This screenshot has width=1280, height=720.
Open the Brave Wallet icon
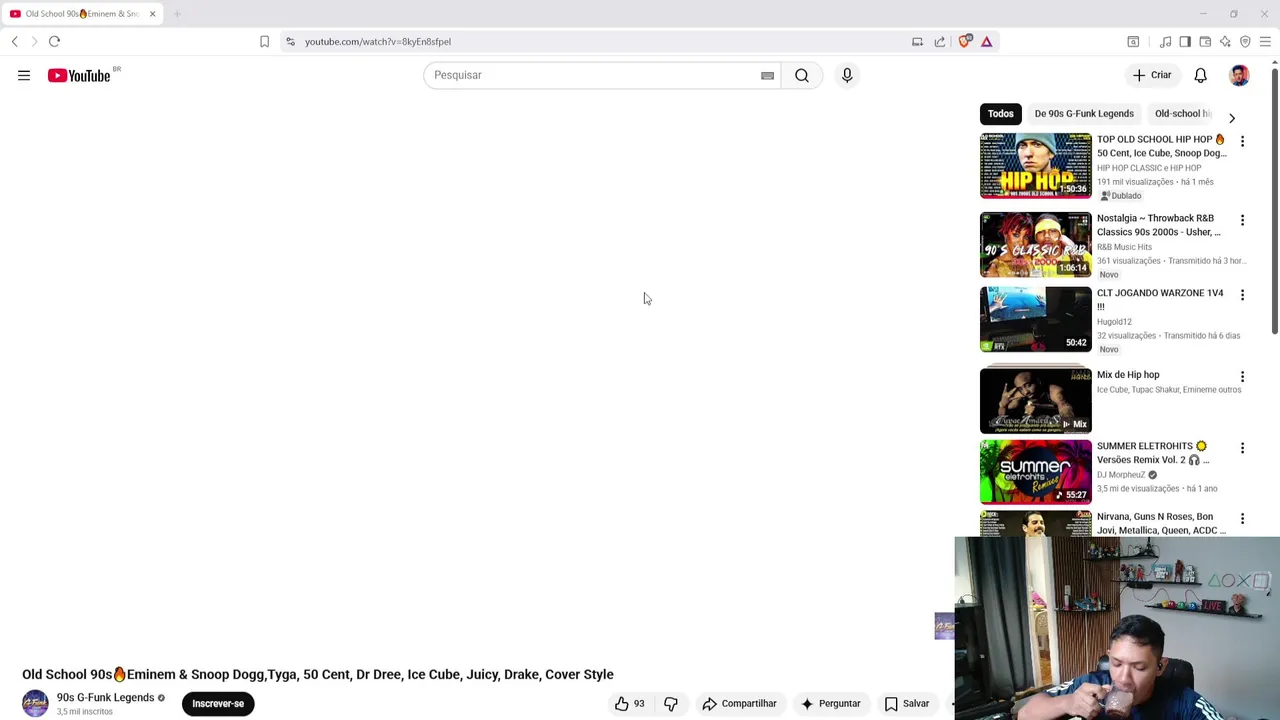point(1205,41)
